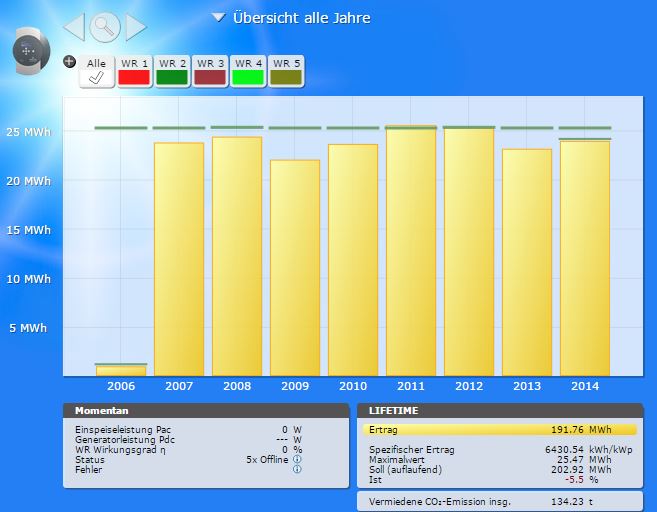The width and height of the screenshot is (657, 512).
Task: Click the 2006 yield bar
Action: click(121, 369)
